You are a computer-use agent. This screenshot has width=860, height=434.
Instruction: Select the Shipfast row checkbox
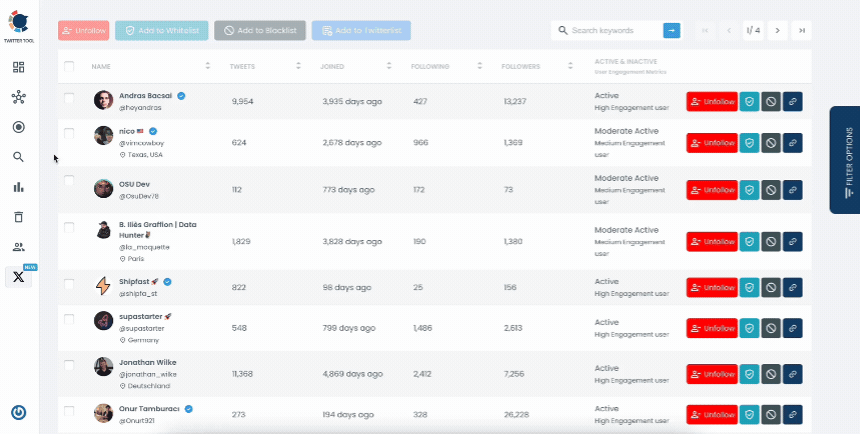[69, 284]
